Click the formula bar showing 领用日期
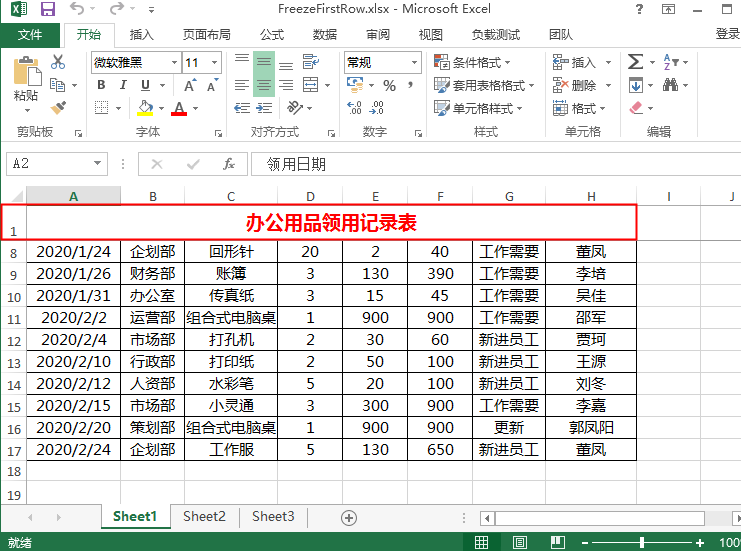Image resolution: width=741 pixels, height=551 pixels. point(496,164)
